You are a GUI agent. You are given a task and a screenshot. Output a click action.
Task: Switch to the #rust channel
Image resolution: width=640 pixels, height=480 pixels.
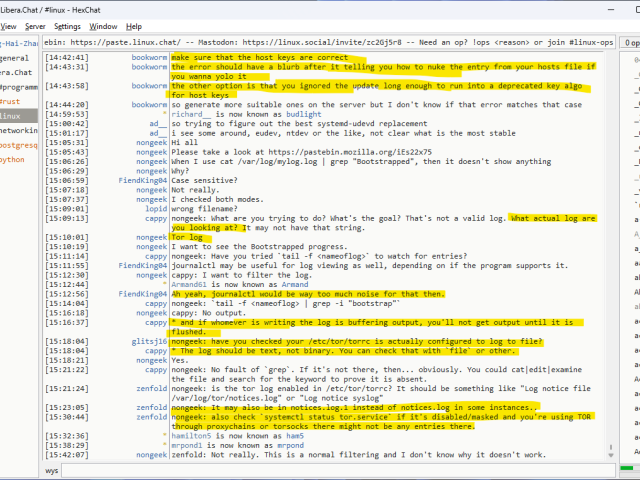(x=12, y=102)
